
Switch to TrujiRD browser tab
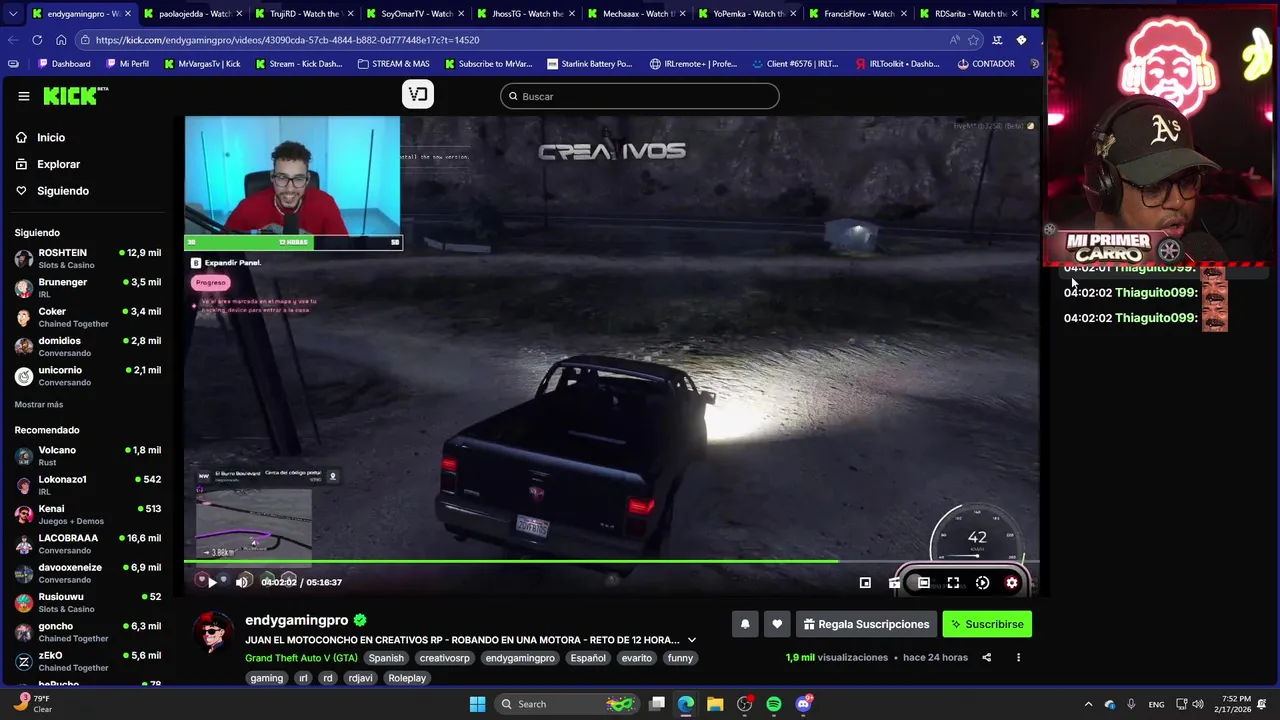(x=305, y=14)
